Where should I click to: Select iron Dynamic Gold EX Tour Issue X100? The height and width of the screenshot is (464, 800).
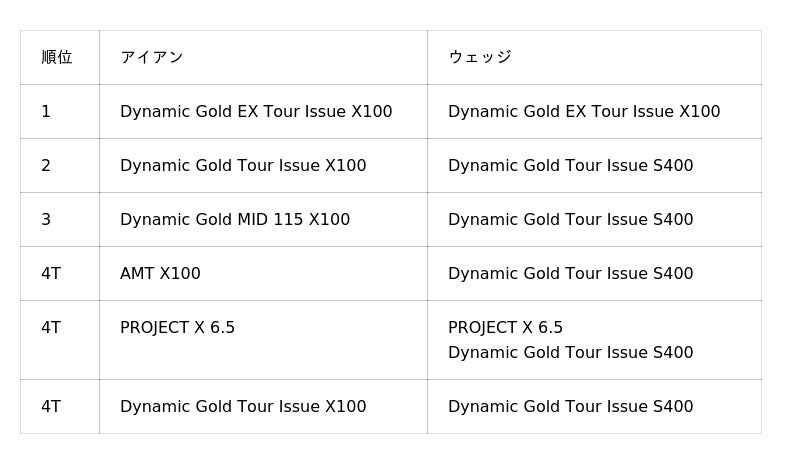(256, 111)
